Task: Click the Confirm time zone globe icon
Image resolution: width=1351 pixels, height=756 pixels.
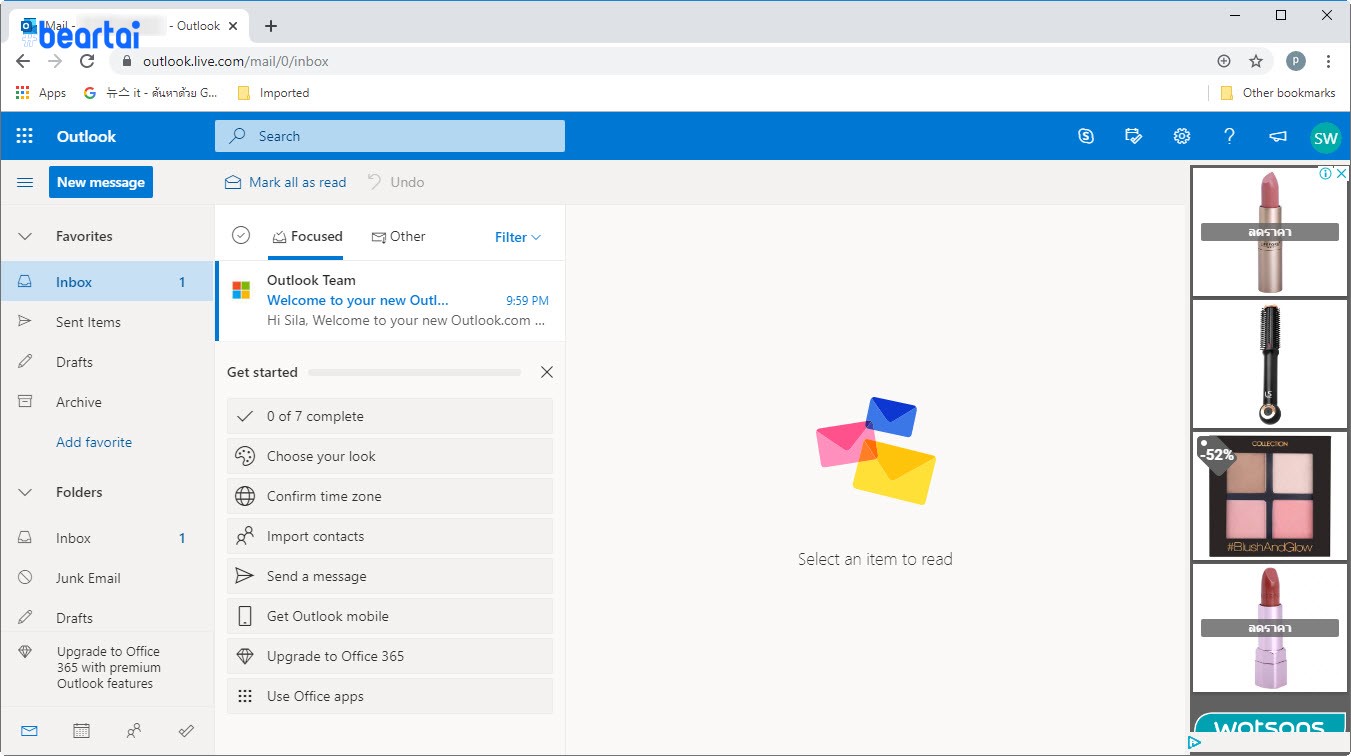Action: coord(245,496)
